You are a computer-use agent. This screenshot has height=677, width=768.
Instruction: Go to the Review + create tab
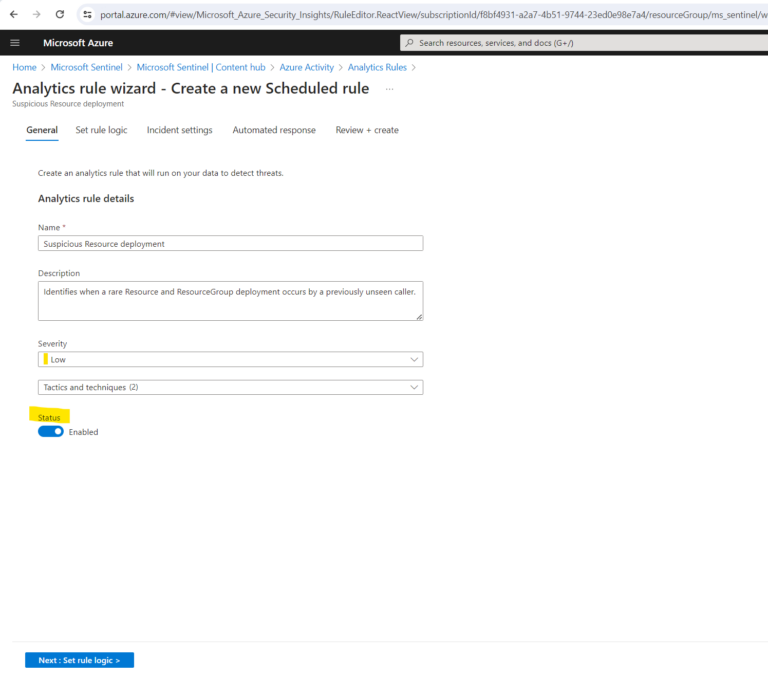(x=367, y=130)
